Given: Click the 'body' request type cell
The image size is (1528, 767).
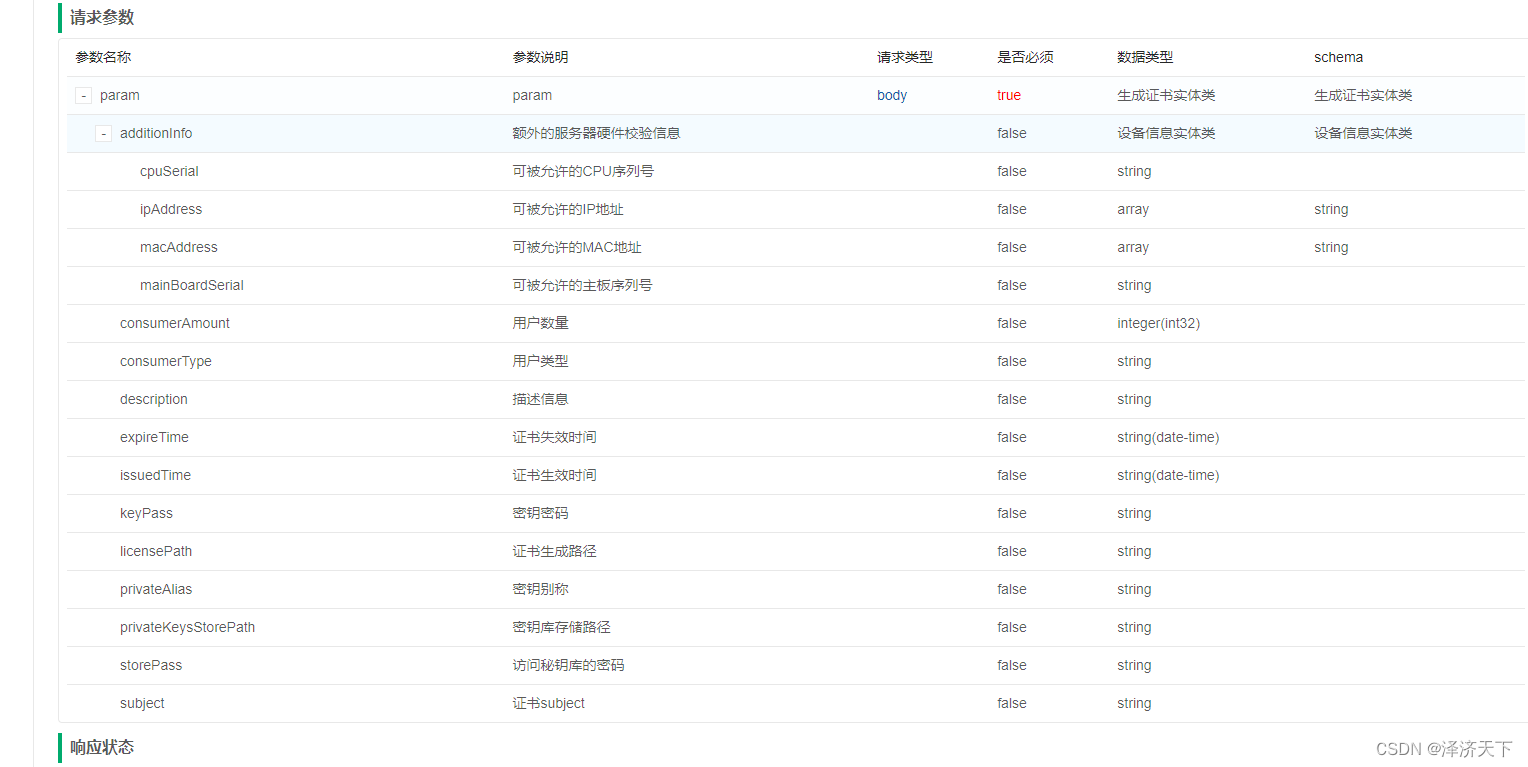Looking at the screenshot, I should [x=892, y=96].
